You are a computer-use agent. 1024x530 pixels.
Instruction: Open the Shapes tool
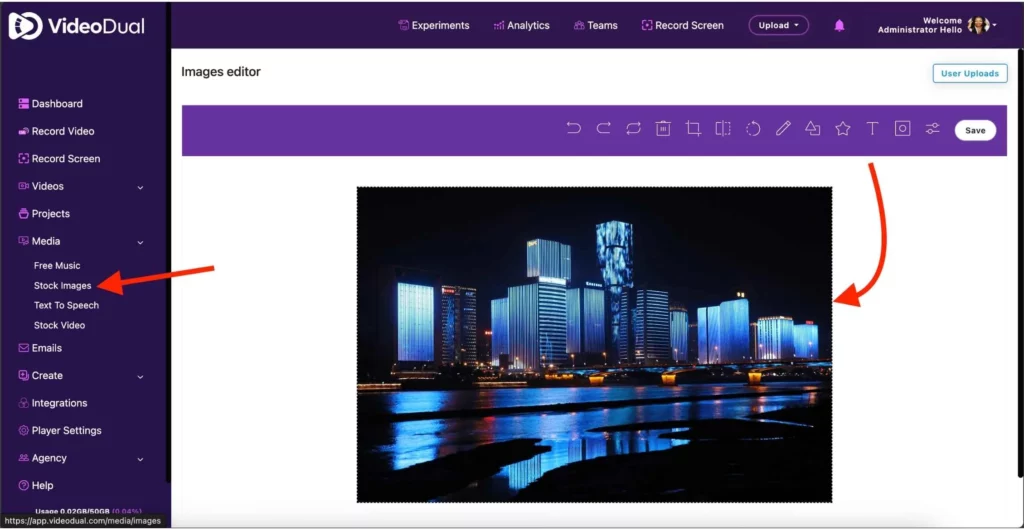click(812, 129)
